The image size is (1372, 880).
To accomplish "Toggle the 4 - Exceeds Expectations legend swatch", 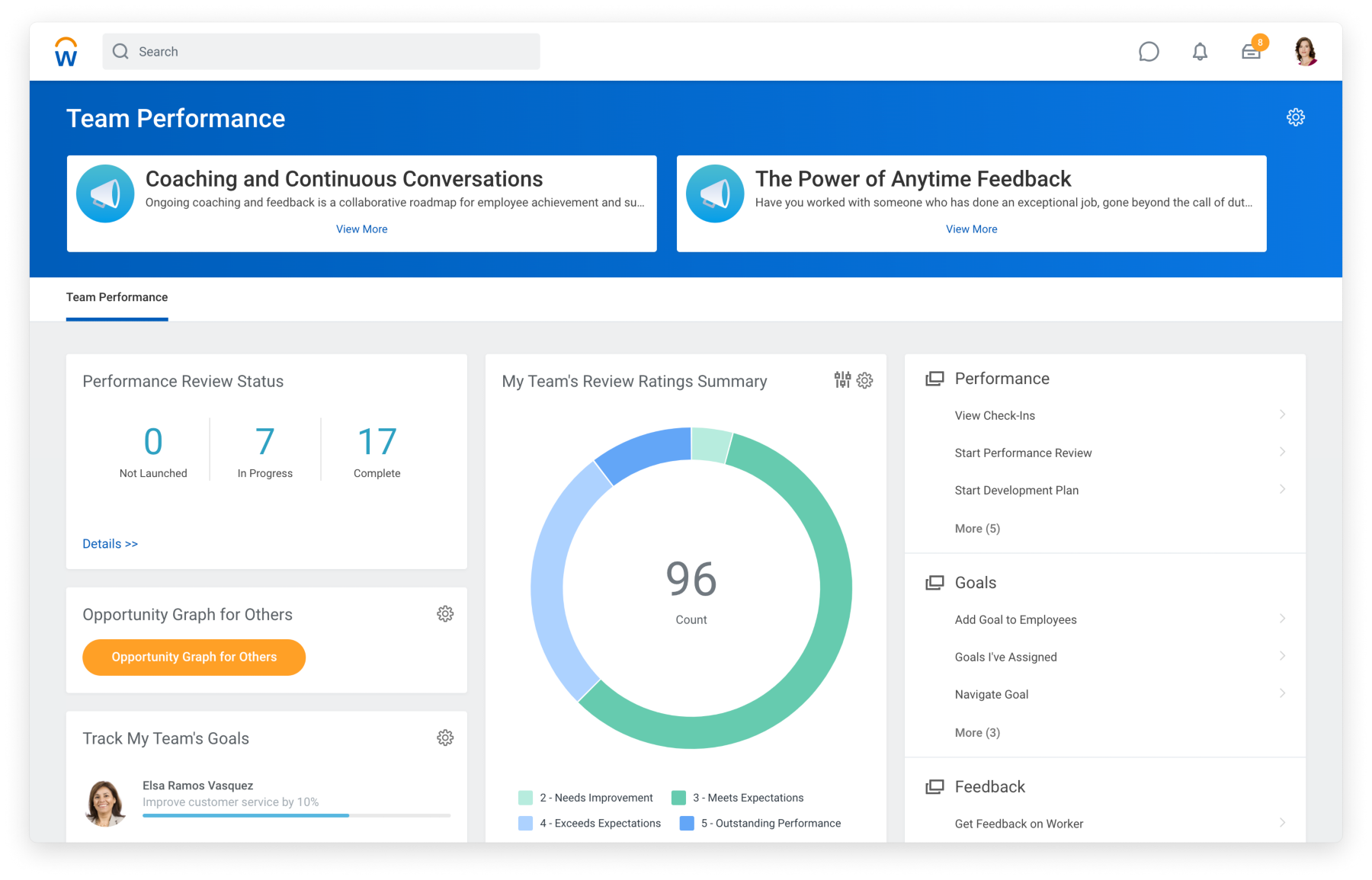I will pos(525,823).
